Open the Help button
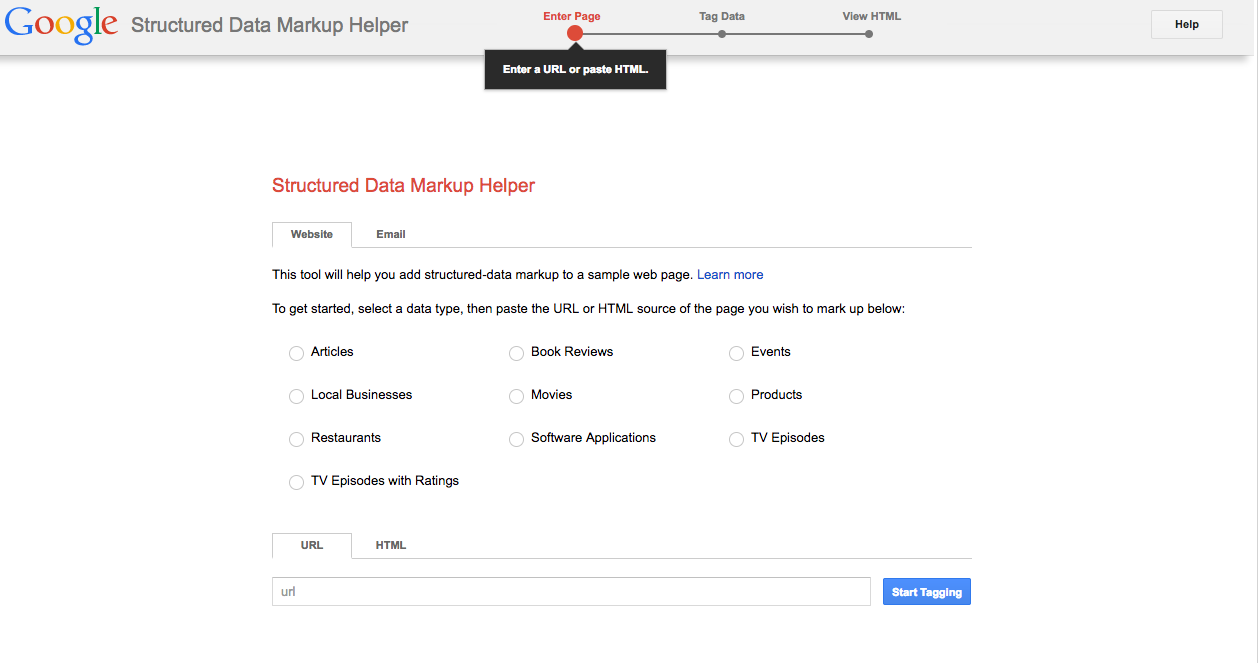The image size is (1258, 663). (1187, 24)
